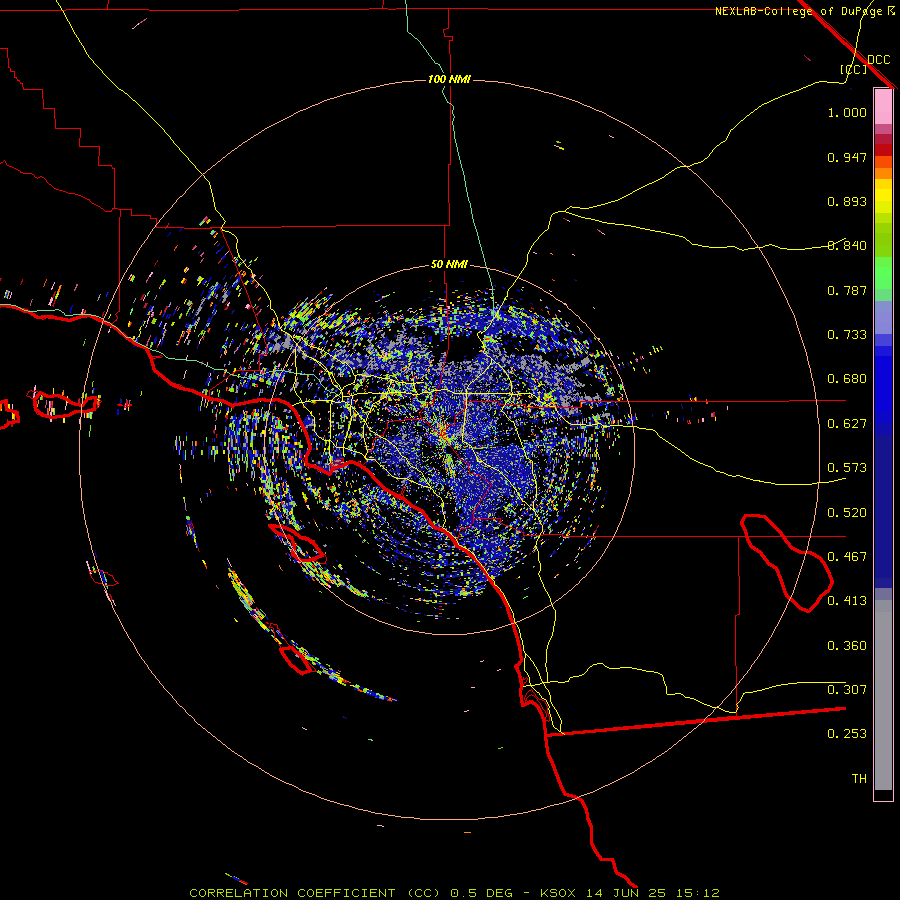Pick the light periwinkle swatch above 0.733

coord(883,317)
